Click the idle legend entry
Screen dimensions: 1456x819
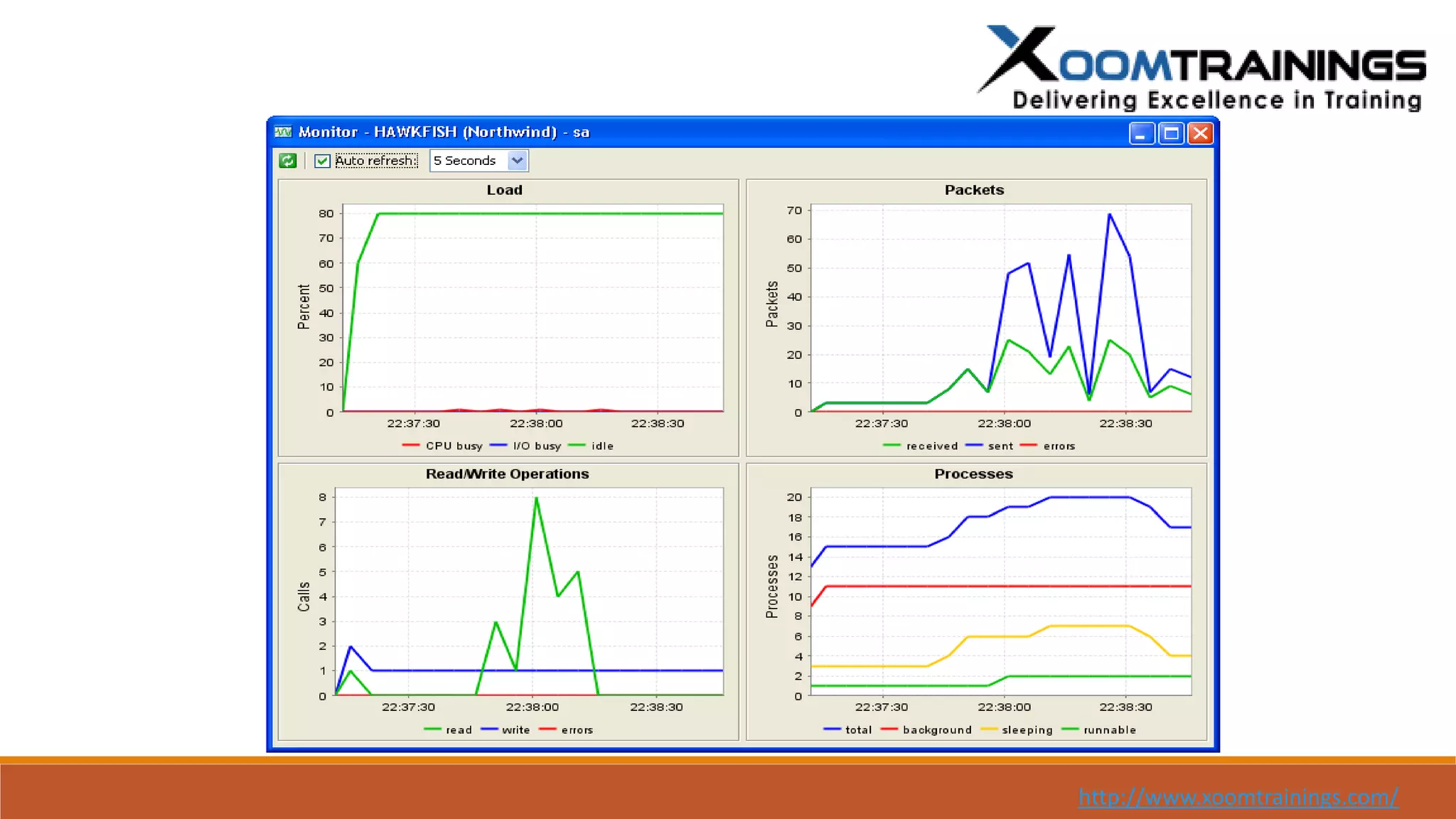601,446
